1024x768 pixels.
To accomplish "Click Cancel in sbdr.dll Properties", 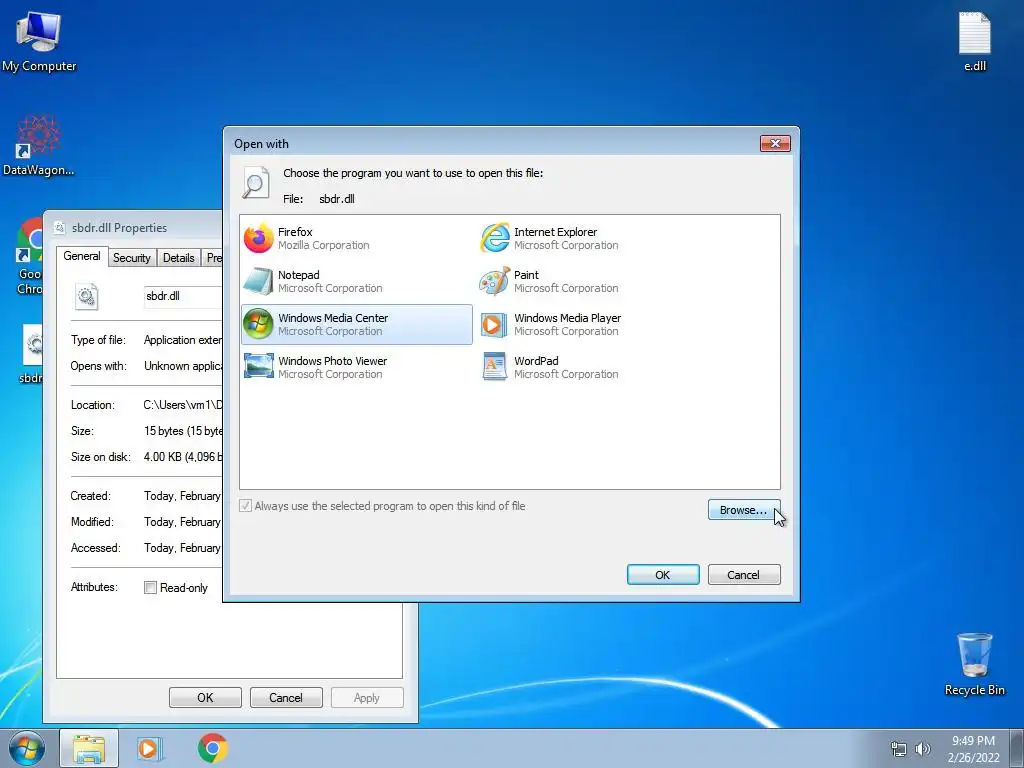I will click(x=286, y=697).
